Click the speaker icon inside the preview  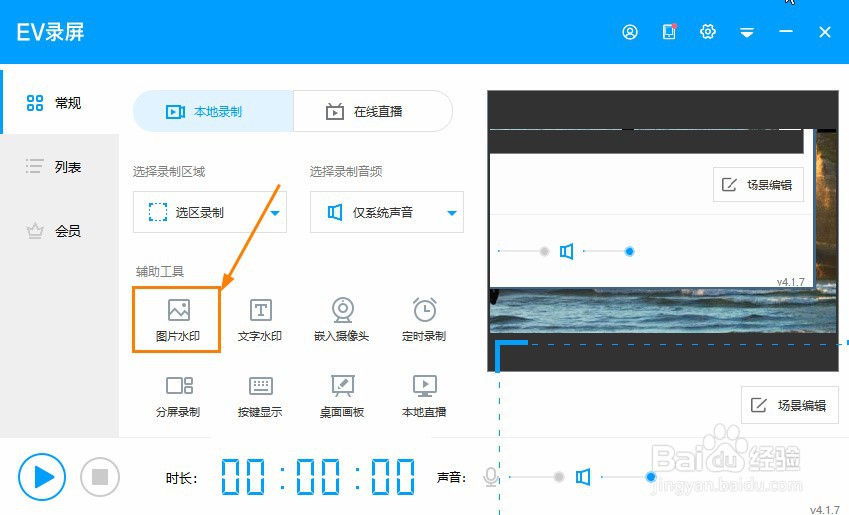pos(566,251)
